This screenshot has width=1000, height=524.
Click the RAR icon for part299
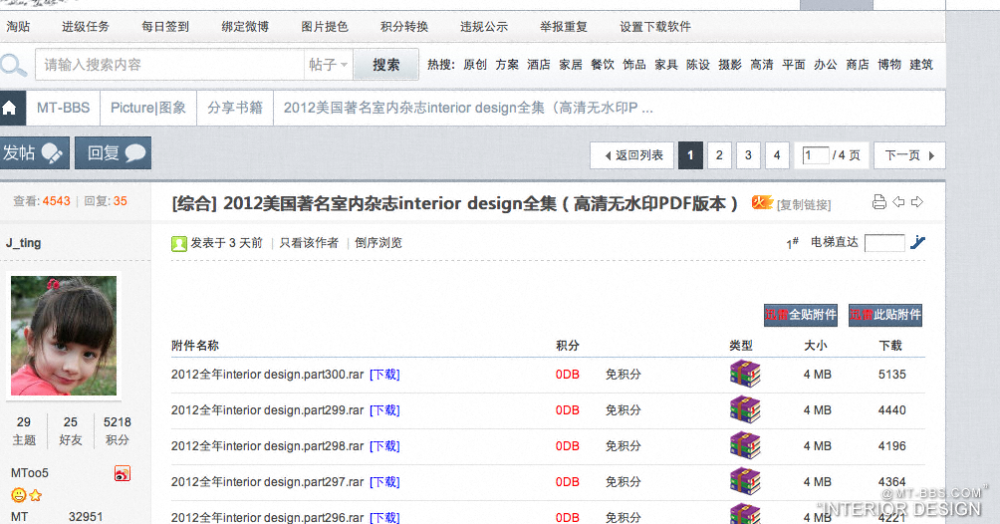746,410
